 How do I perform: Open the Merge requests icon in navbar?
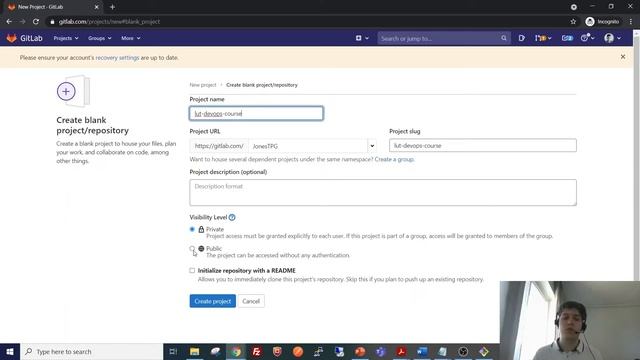(543, 38)
